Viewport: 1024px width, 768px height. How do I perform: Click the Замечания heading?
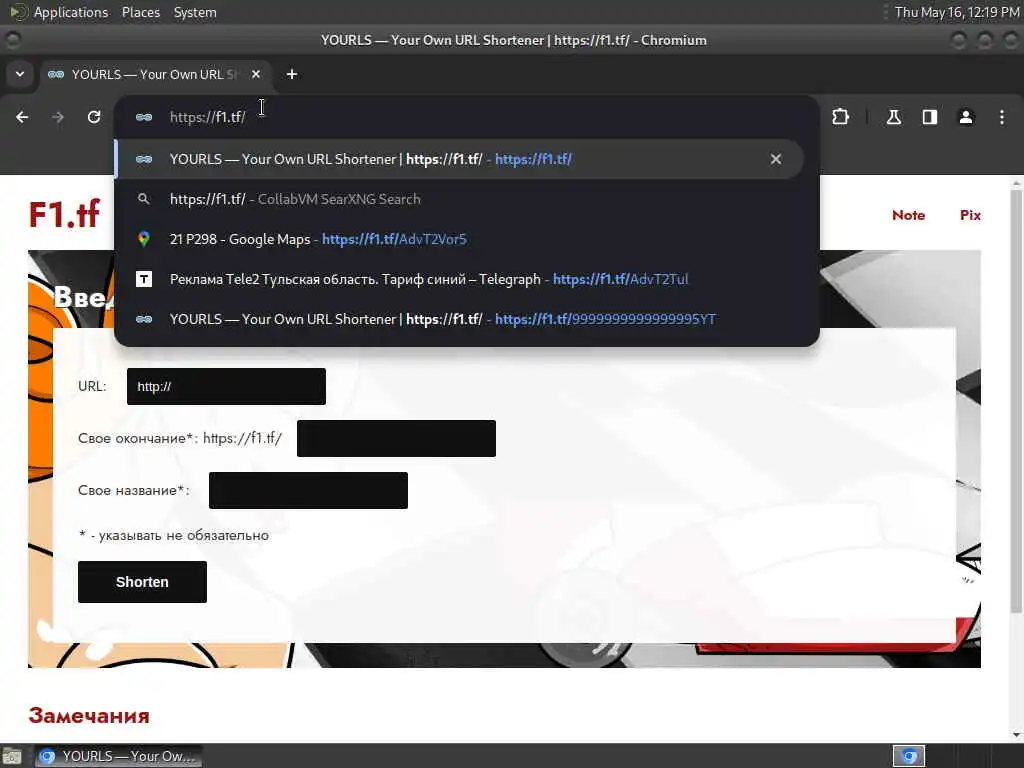89,716
